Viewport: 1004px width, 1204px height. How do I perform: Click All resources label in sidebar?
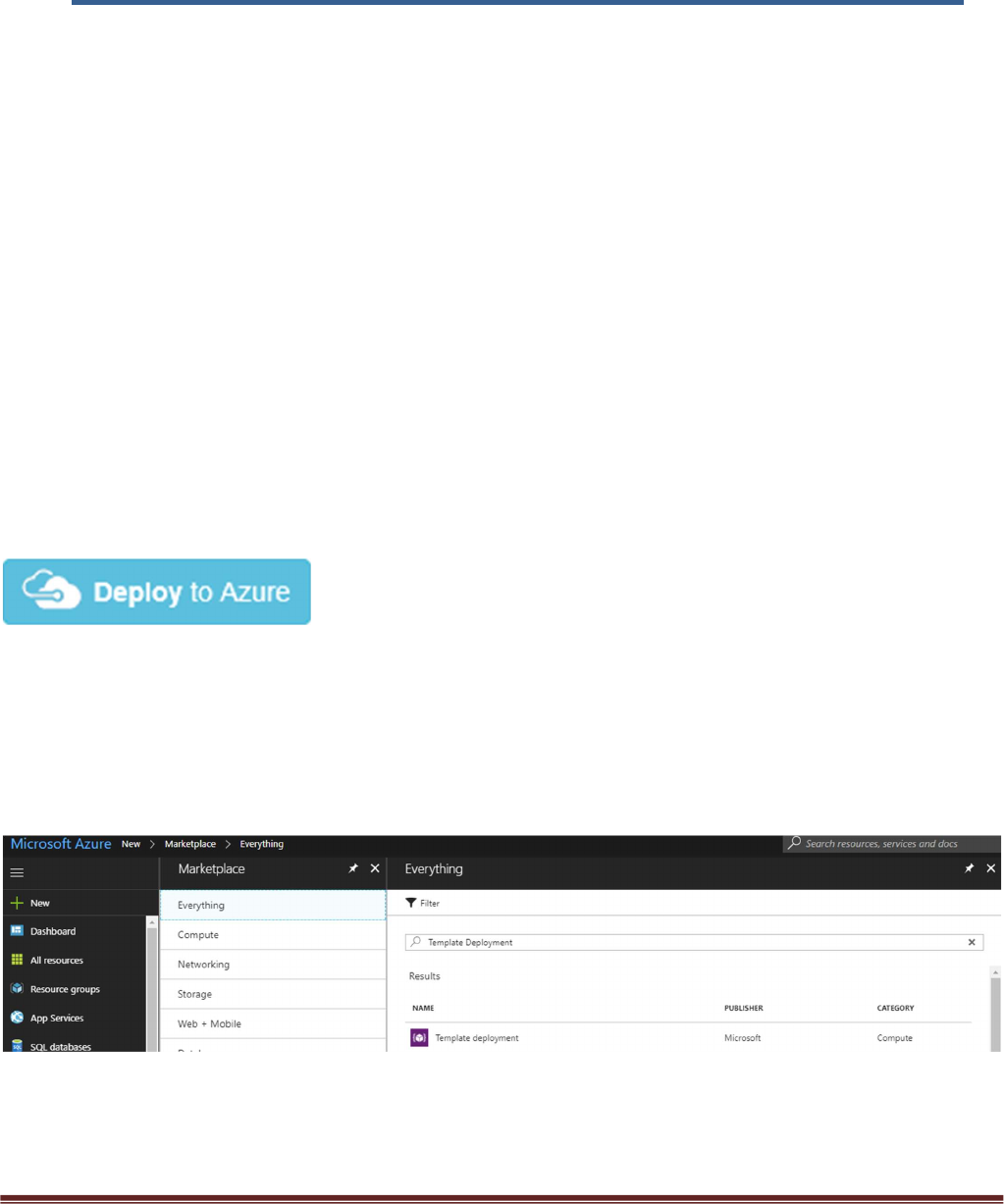coord(57,961)
